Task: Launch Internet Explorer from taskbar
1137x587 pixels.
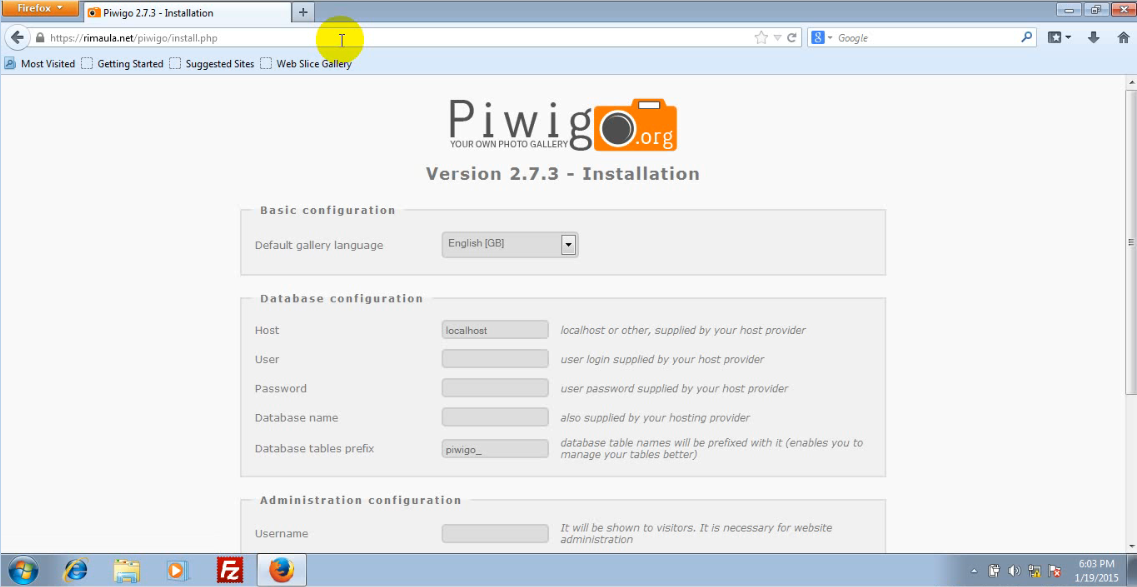Action: tap(75, 570)
